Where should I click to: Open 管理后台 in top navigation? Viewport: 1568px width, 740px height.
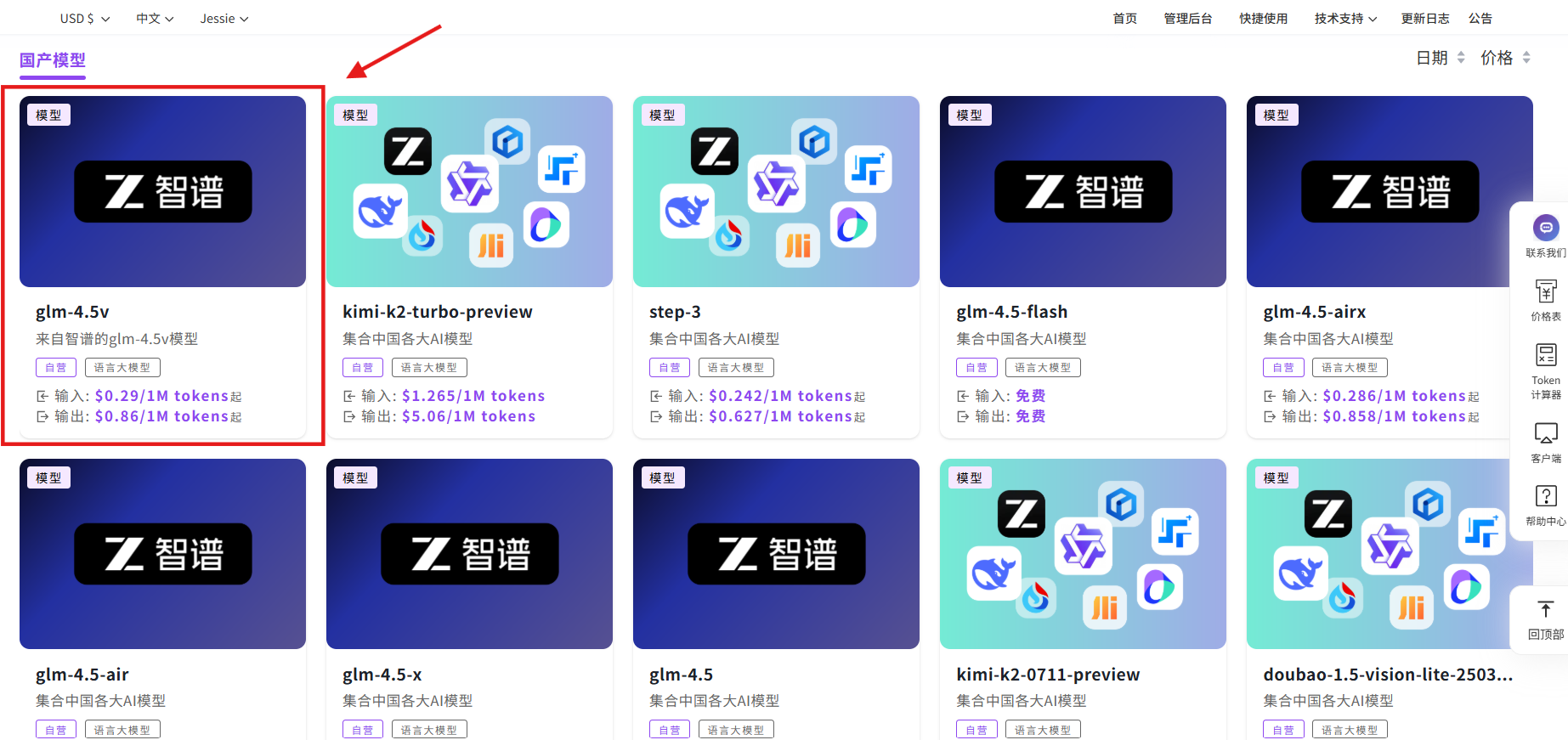1188,19
